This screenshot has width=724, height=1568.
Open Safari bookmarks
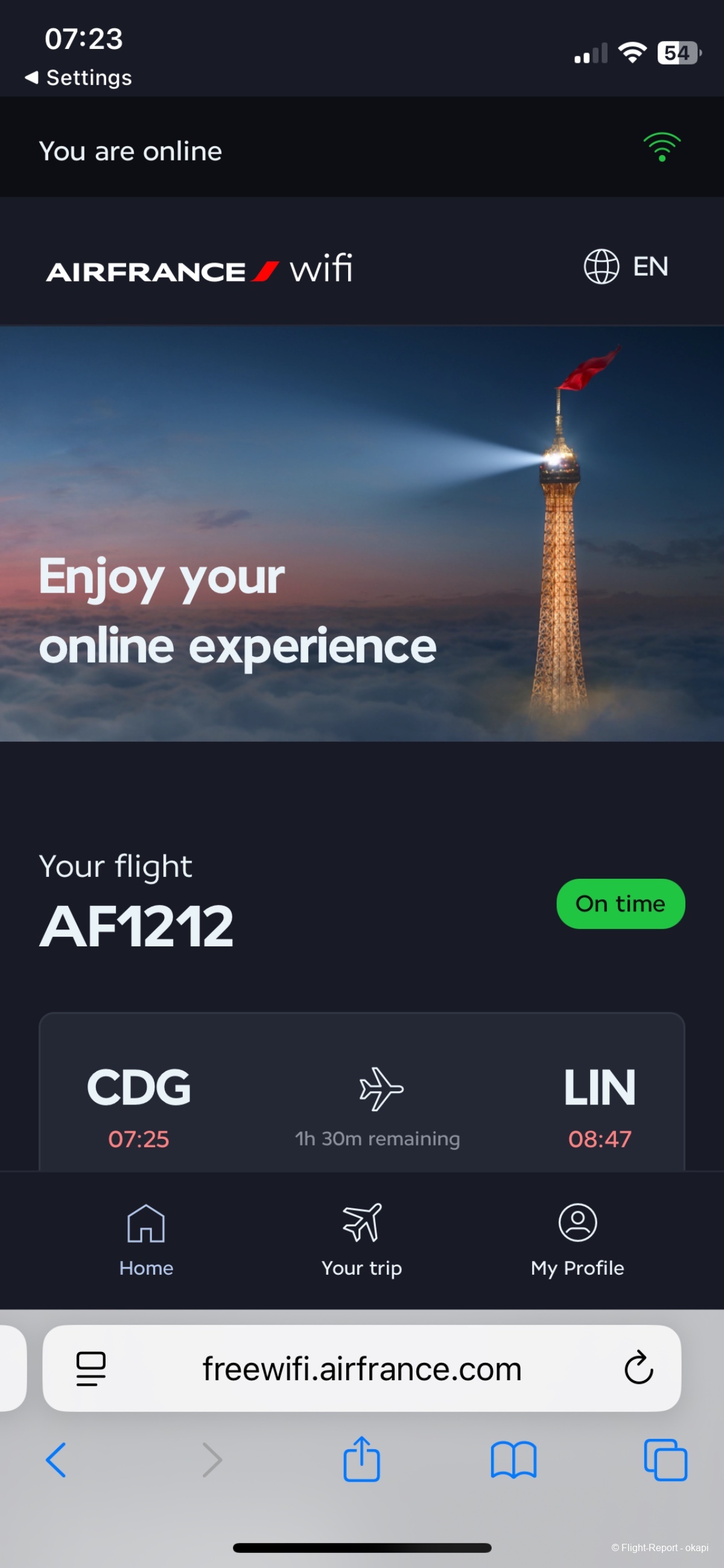(x=513, y=1459)
